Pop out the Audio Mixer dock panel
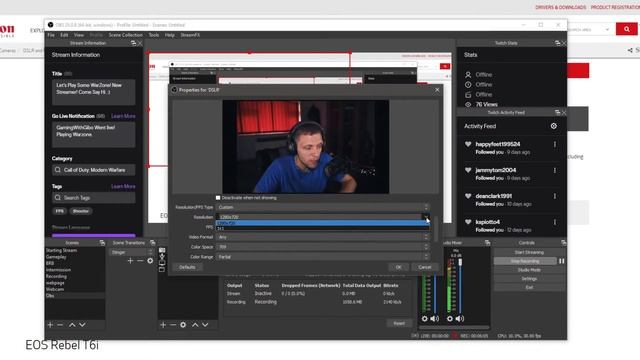Image resolution: width=640 pixels, height=360 pixels. [x=487, y=243]
